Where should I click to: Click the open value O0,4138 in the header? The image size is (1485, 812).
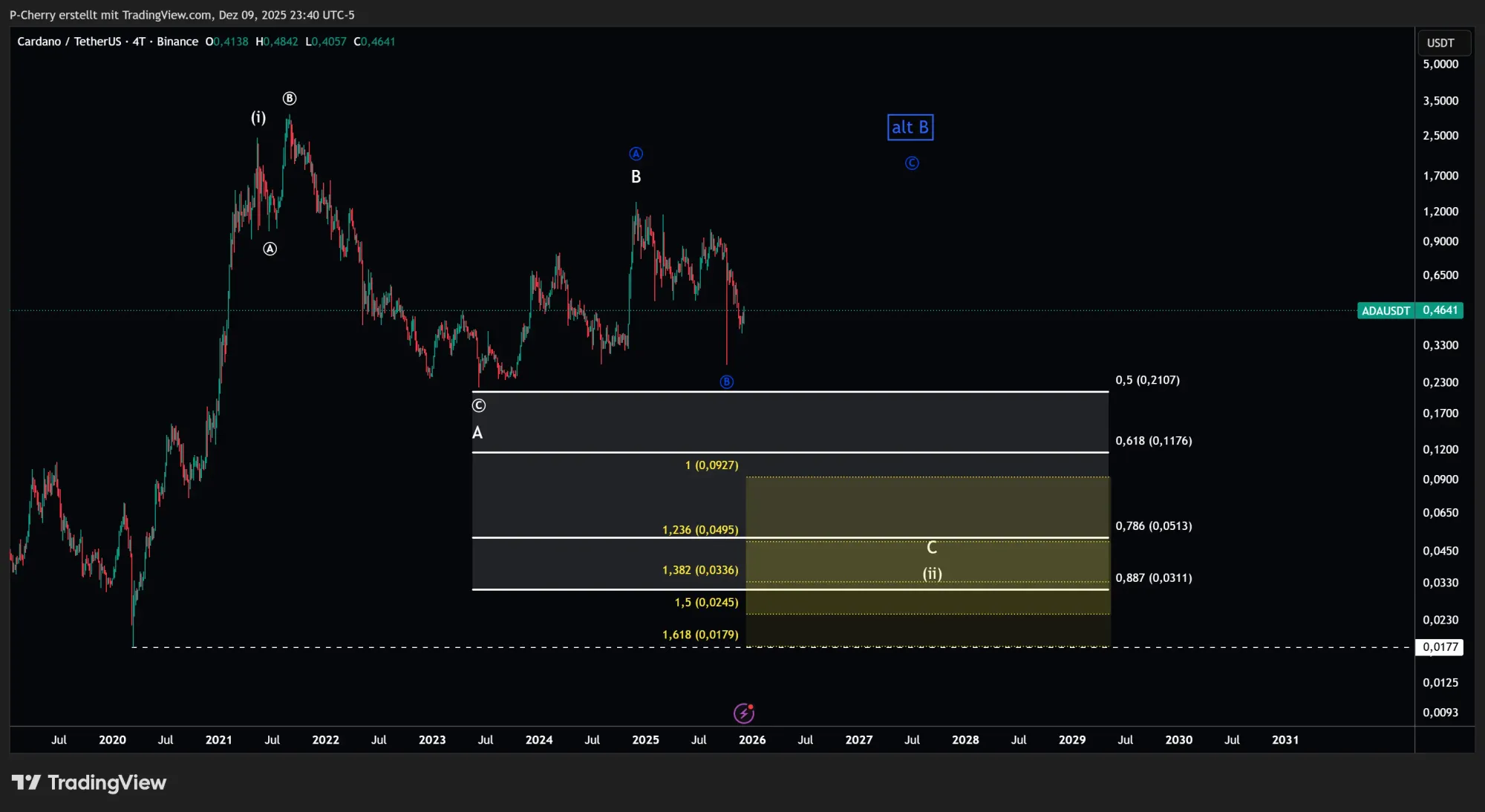(x=226, y=42)
